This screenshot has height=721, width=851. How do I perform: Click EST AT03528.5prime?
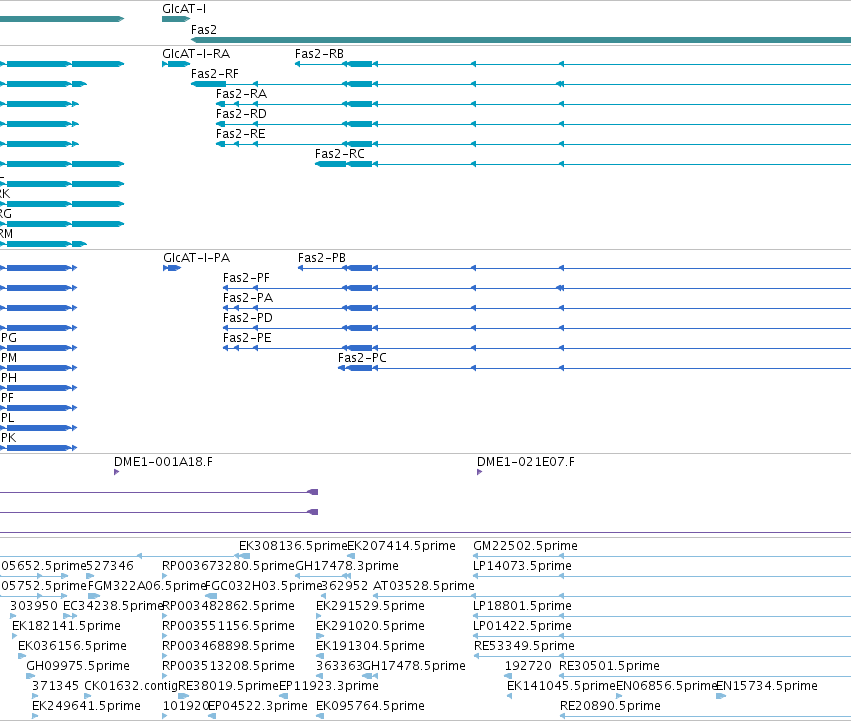(424, 586)
